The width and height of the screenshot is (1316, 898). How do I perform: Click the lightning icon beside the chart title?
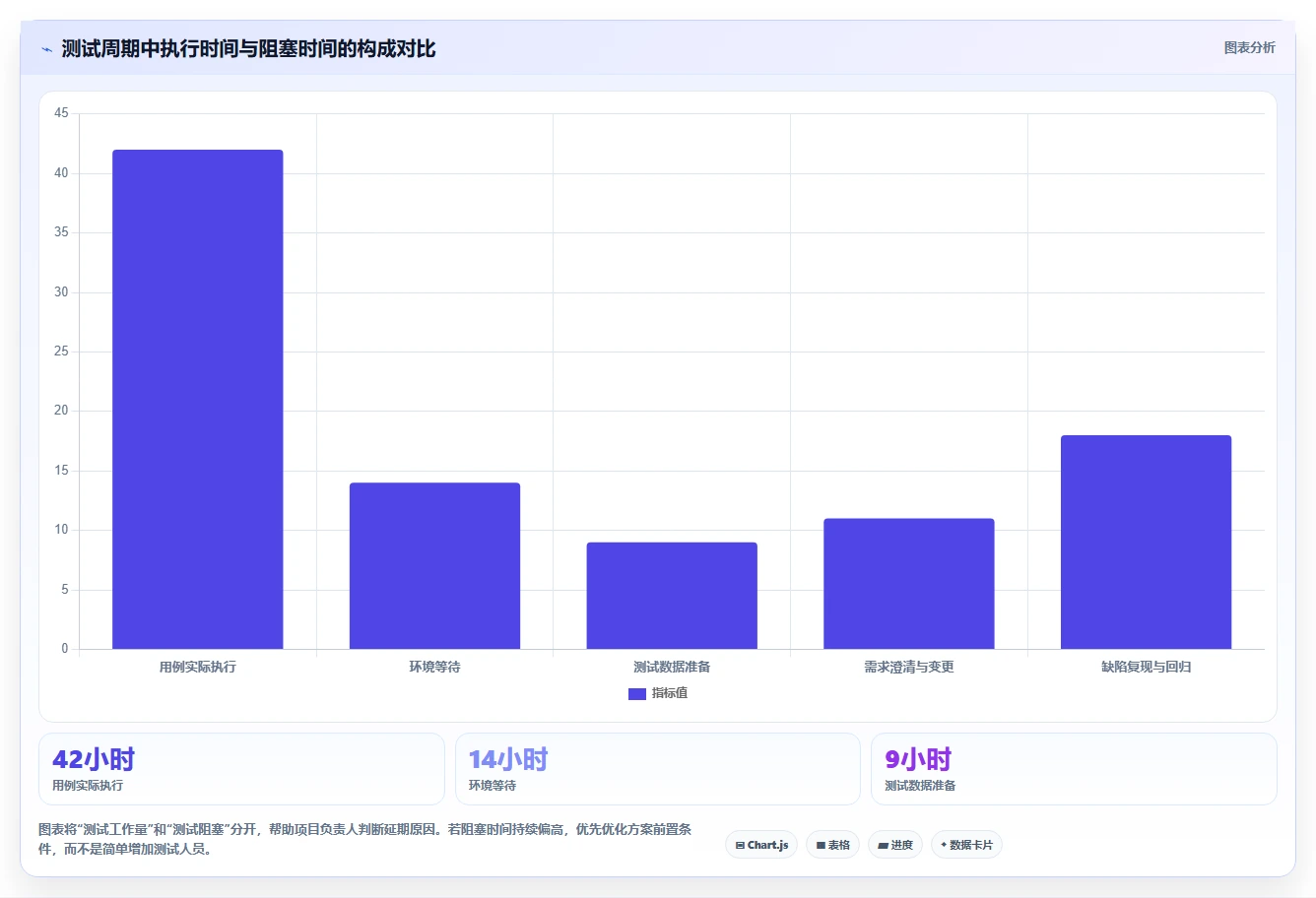46,49
